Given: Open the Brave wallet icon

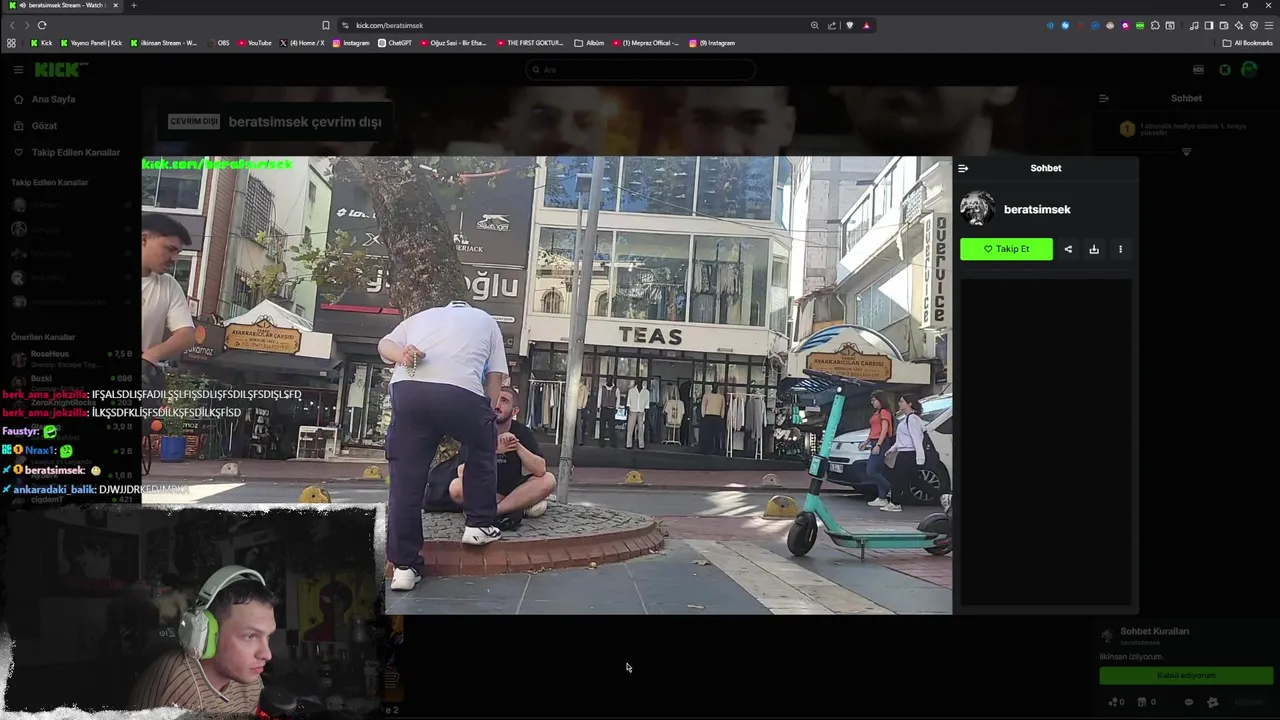Looking at the screenshot, I should [1224, 25].
